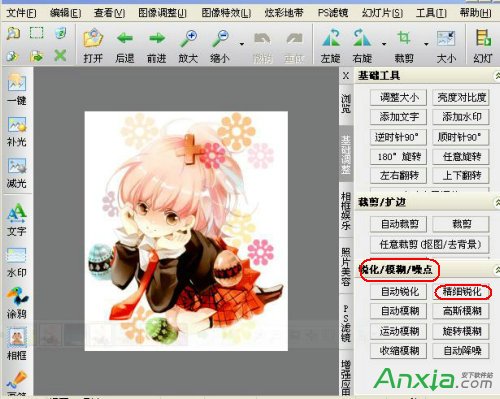Click the 运动模糊 button
Image resolution: width=500 pixels, height=399 pixels.
[399, 331]
